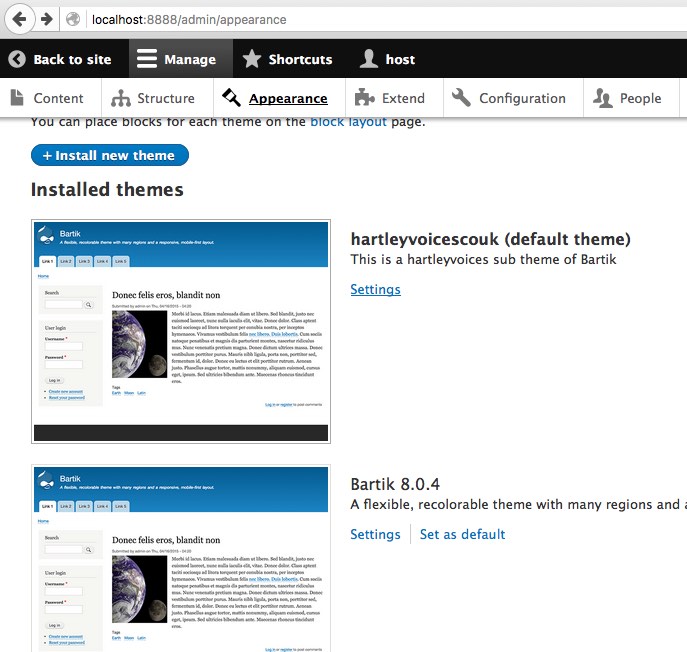The width and height of the screenshot is (687, 652).
Task: Click the hartleyvoicescouk (default theme) title
Action: 491,239
